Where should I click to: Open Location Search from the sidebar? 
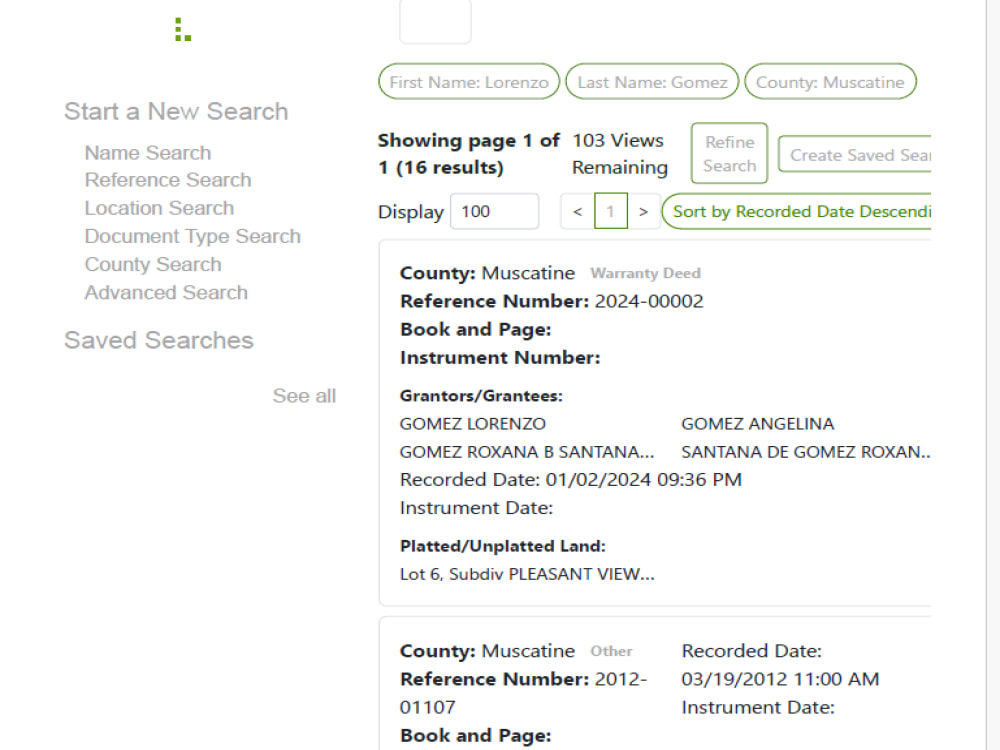pos(159,208)
